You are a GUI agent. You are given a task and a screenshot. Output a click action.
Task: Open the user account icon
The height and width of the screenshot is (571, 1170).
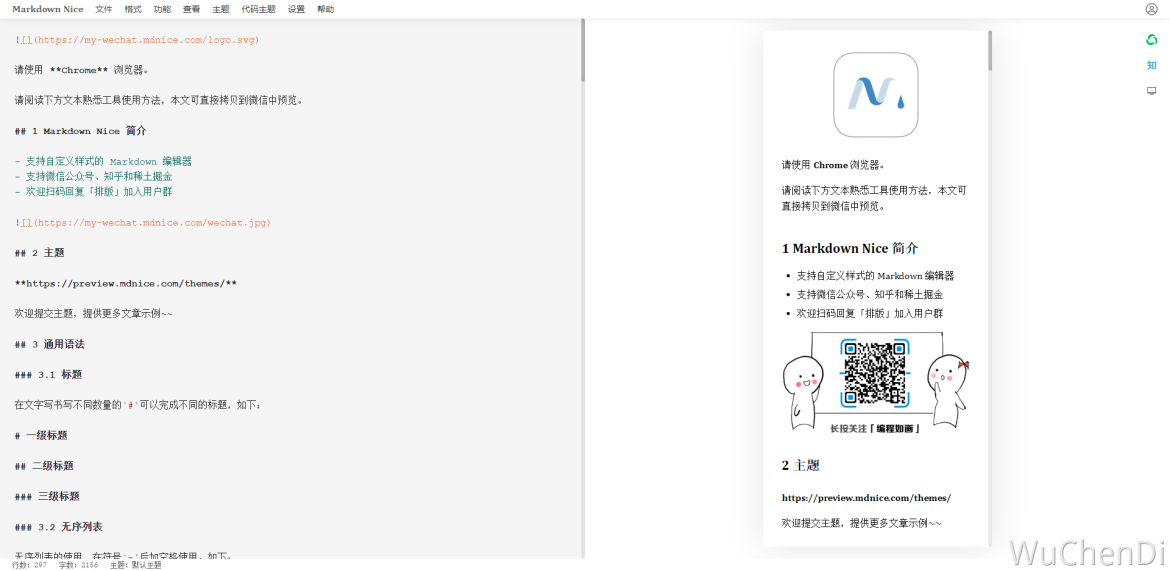pyautogui.click(x=1151, y=9)
